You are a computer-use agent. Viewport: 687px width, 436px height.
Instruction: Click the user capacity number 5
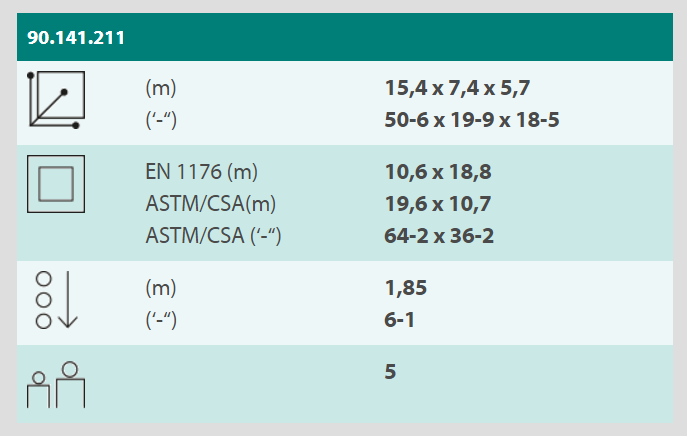(391, 372)
